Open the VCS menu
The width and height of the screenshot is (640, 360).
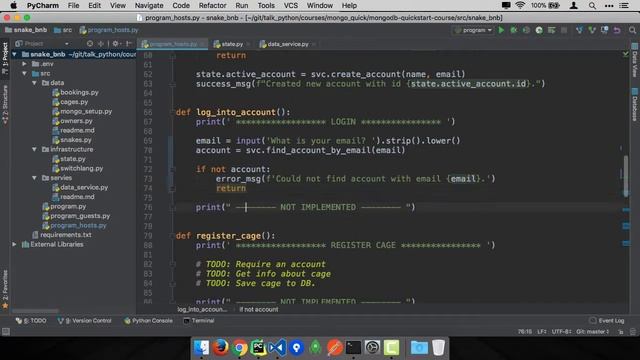point(291,5)
